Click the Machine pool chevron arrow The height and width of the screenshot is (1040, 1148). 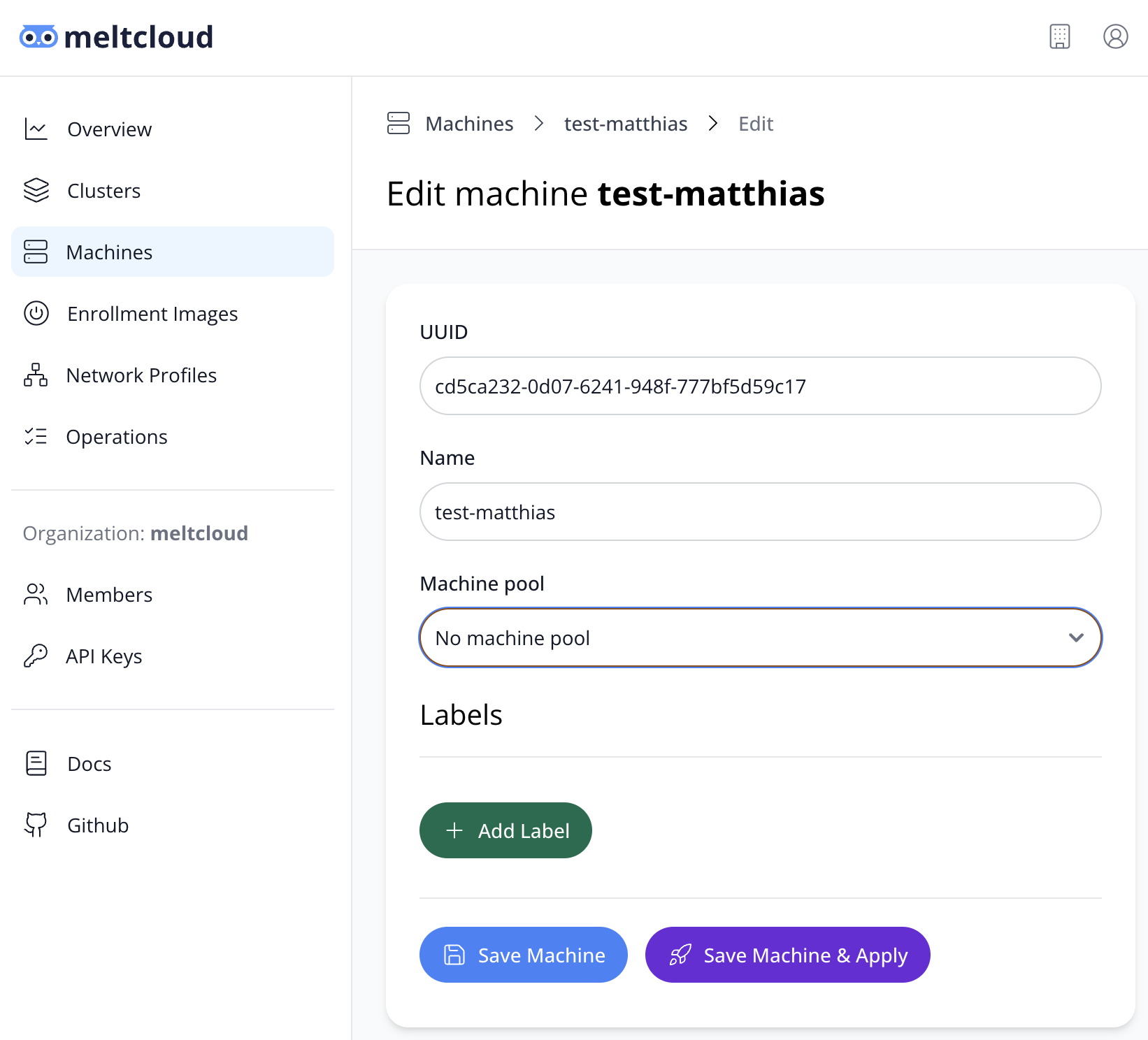[x=1076, y=637]
